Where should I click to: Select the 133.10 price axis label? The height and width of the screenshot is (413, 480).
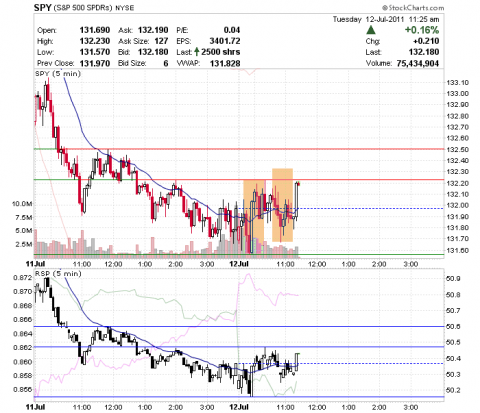click(457, 83)
